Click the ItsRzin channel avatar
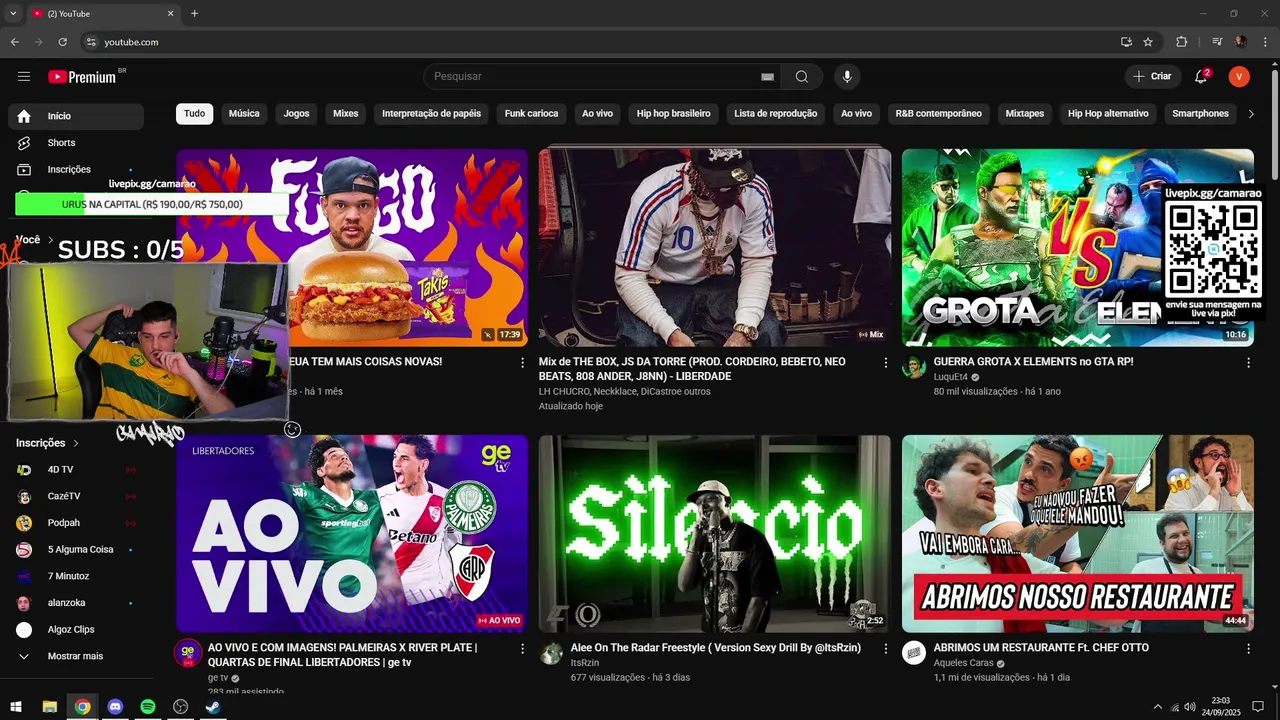 click(551, 653)
